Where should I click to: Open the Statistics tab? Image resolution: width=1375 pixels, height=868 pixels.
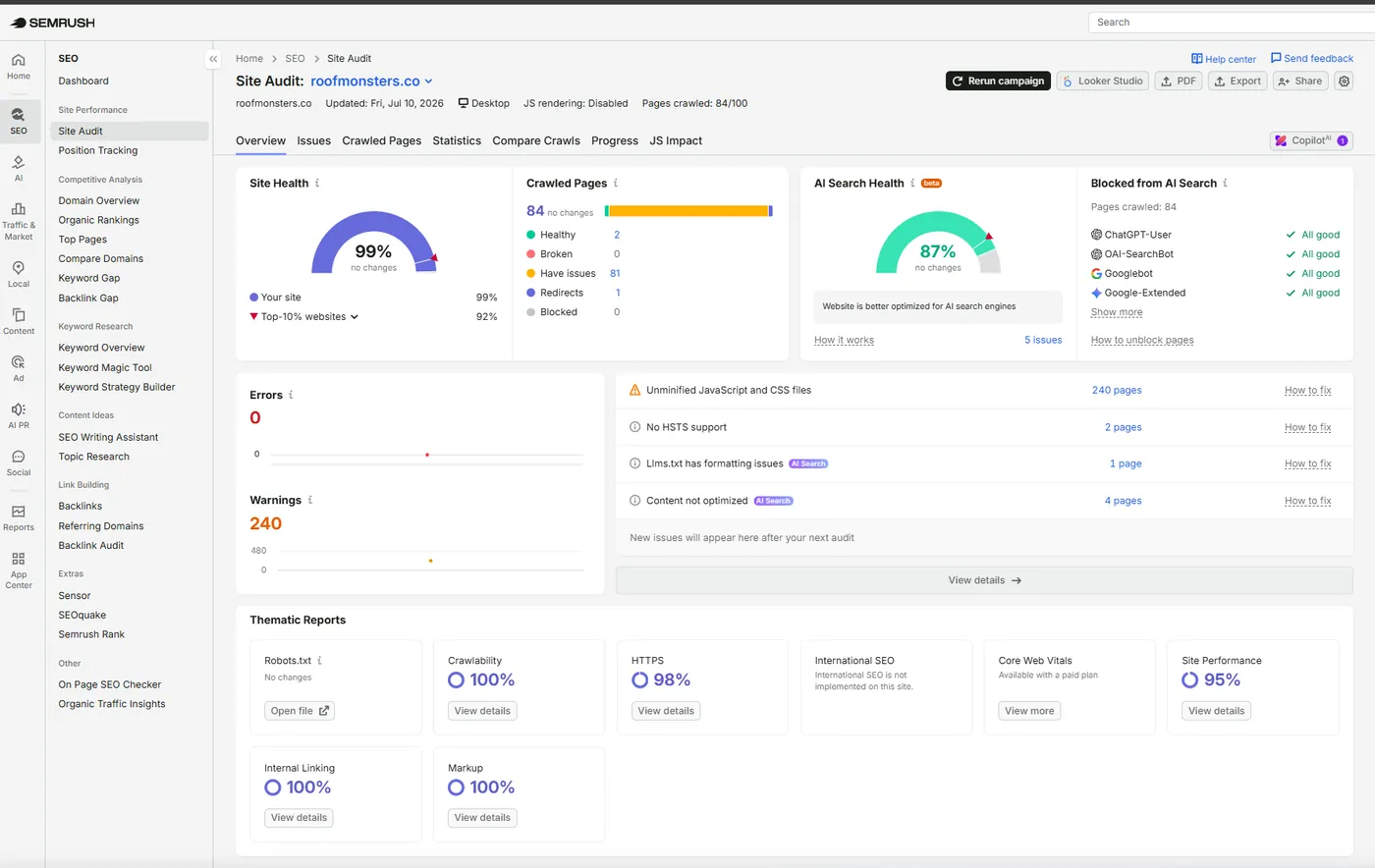click(457, 140)
